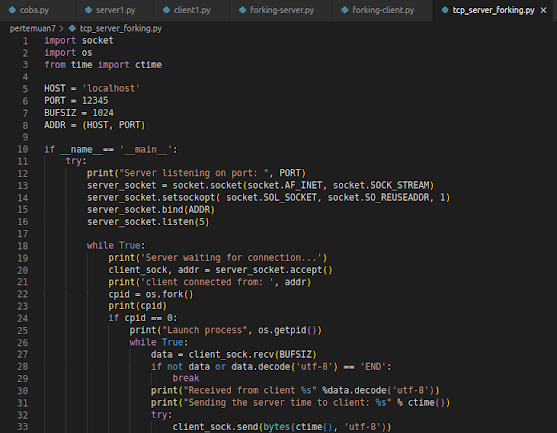The image size is (557, 433).
Task: Click 'Server waiting for connection...' string
Action: 233,258
